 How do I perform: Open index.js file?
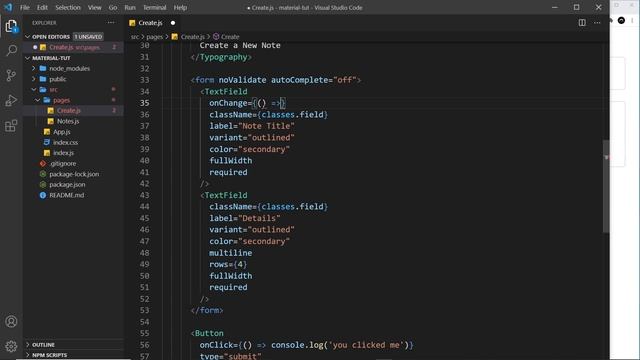point(64,153)
